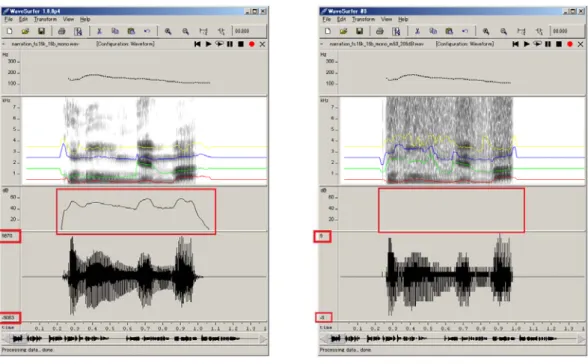Paste icon in left WaveSurfer window

(131, 31)
